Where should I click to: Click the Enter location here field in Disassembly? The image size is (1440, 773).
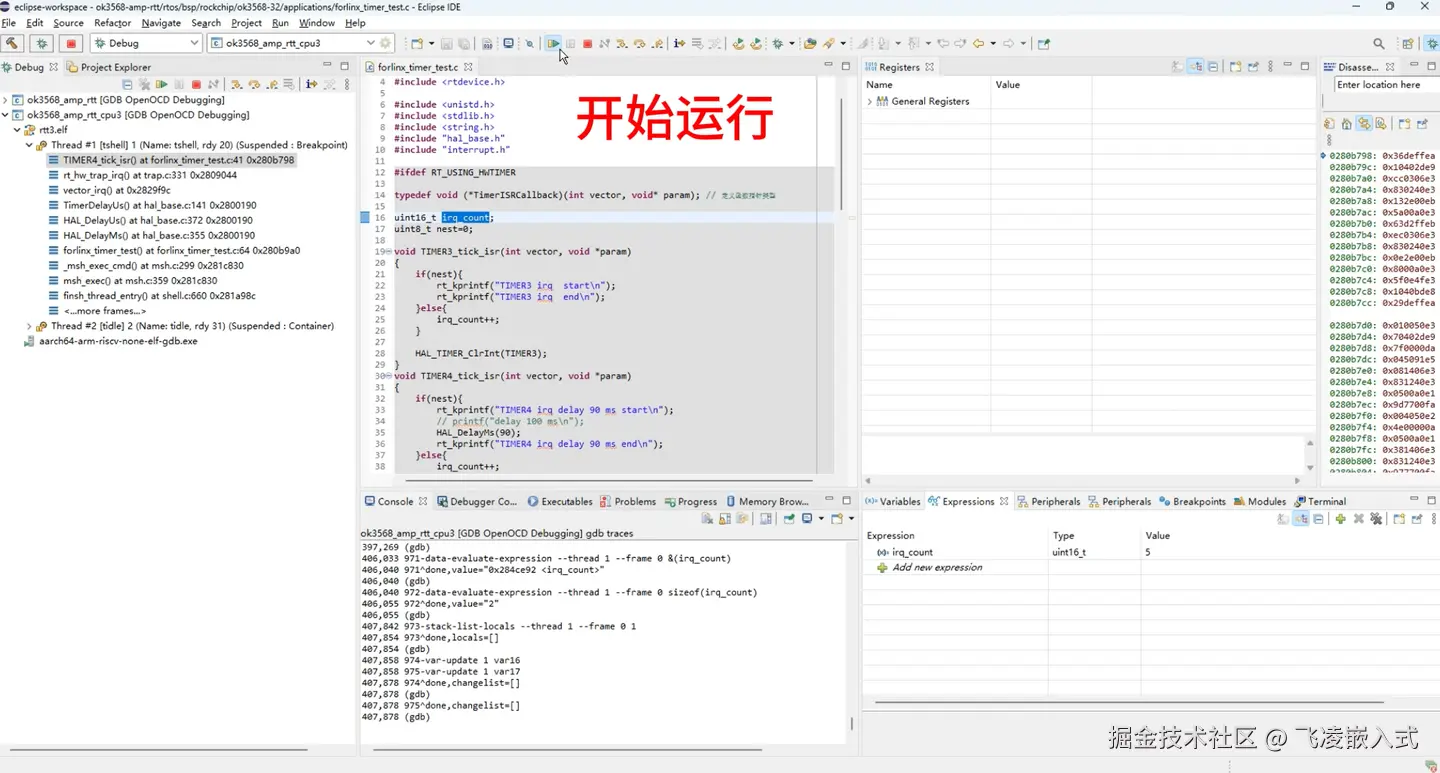1387,85
